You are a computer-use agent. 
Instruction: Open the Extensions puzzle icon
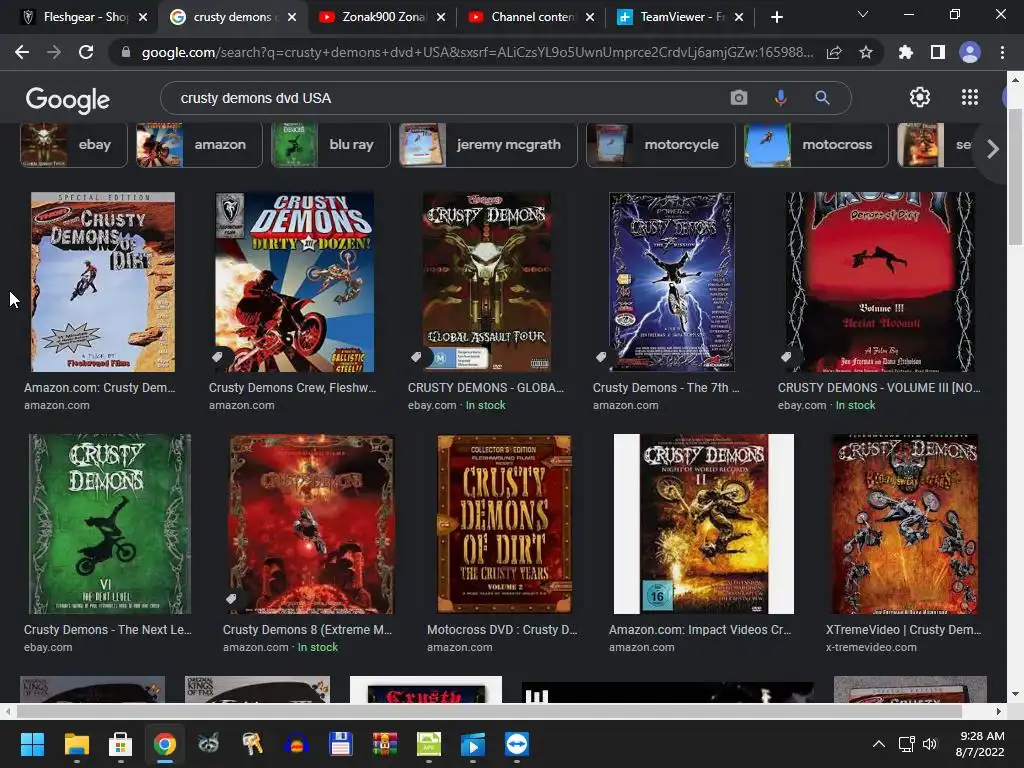[906, 52]
